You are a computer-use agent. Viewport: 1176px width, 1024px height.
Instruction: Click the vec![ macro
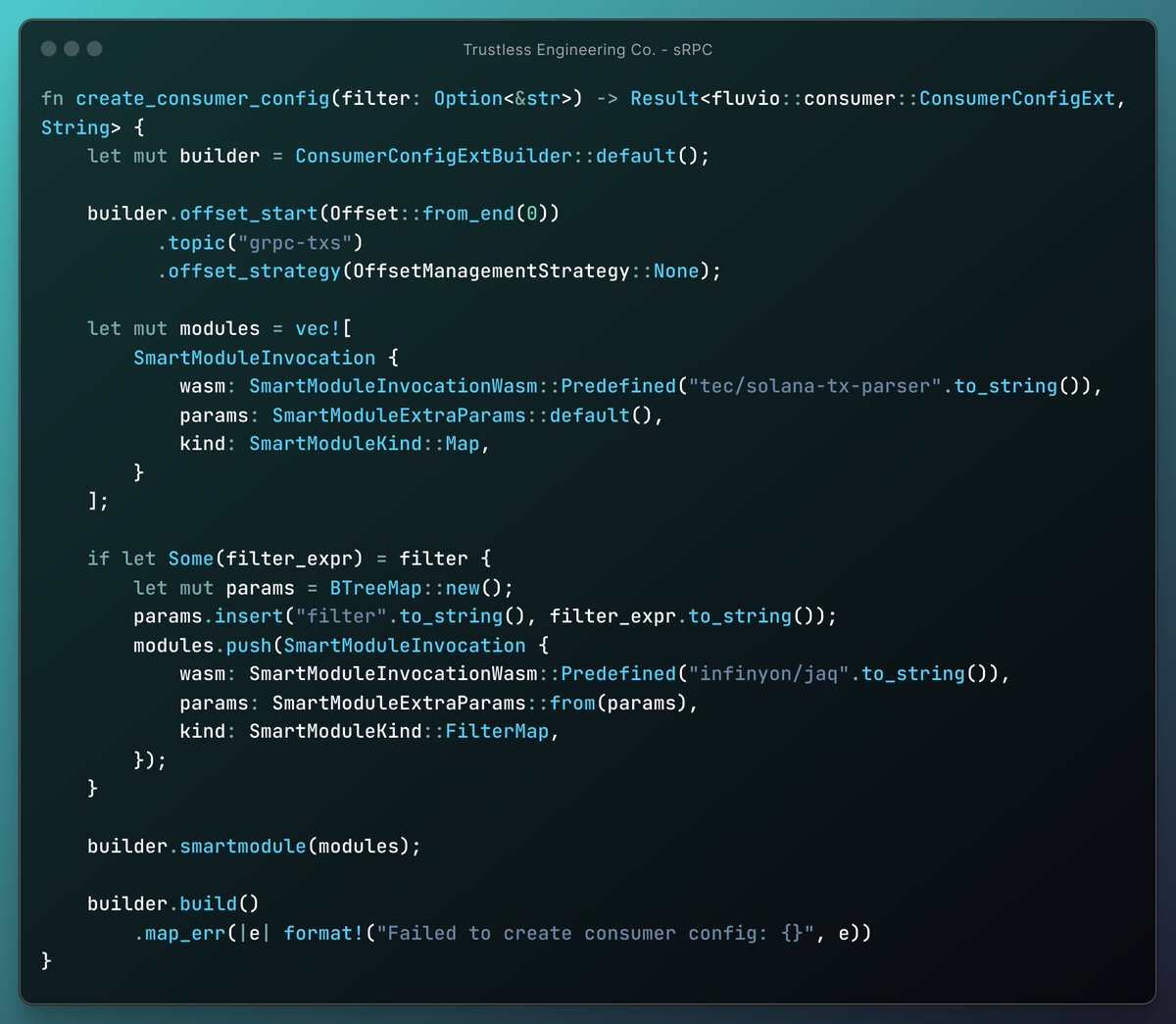tap(323, 328)
